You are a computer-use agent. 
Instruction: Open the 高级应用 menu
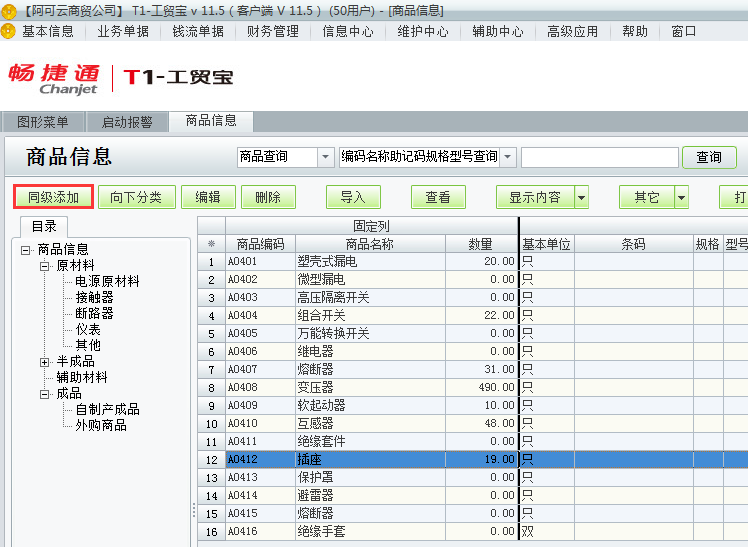click(572, 31)
